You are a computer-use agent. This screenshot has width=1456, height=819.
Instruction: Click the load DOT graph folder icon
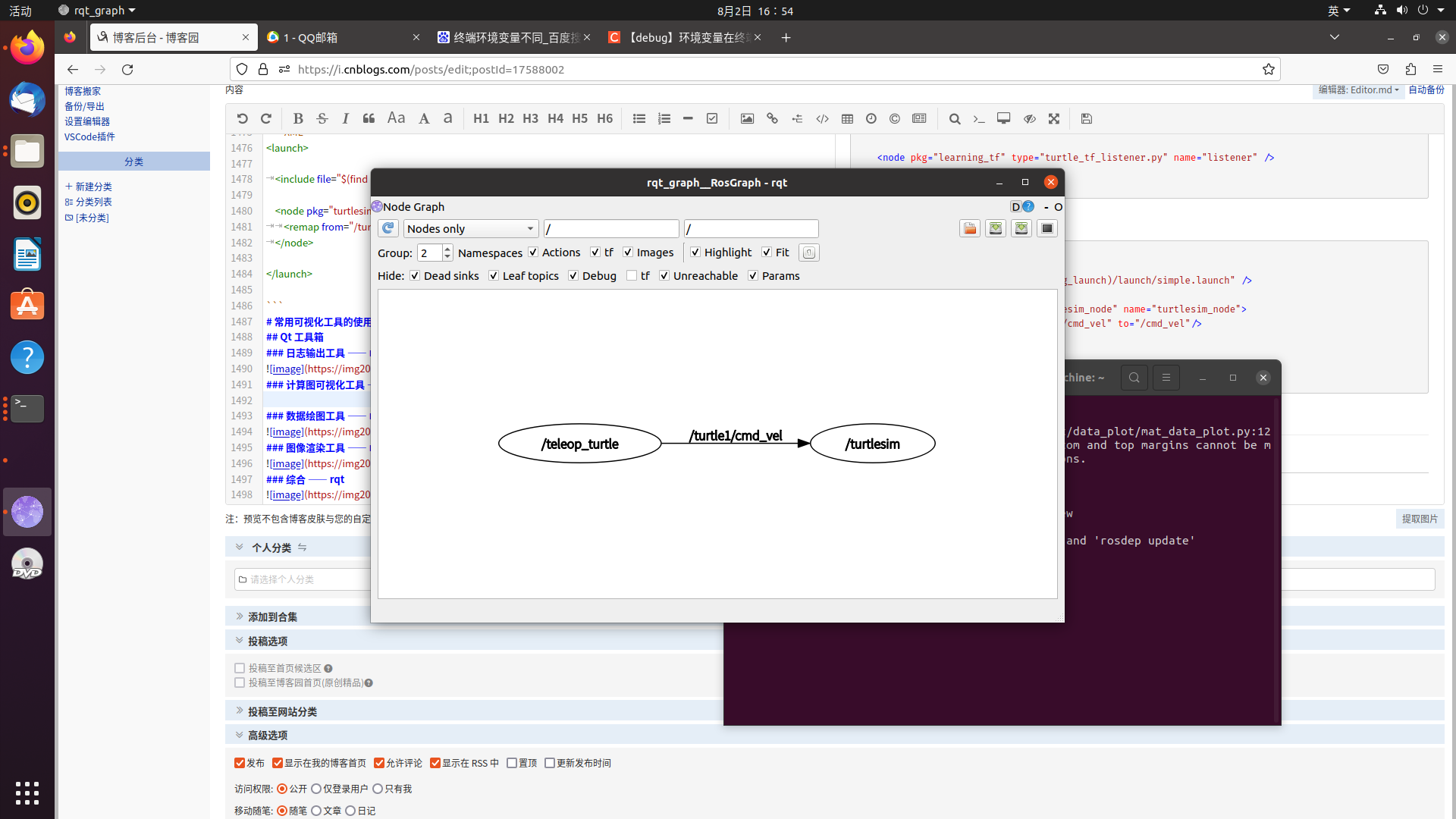point(969,228)
